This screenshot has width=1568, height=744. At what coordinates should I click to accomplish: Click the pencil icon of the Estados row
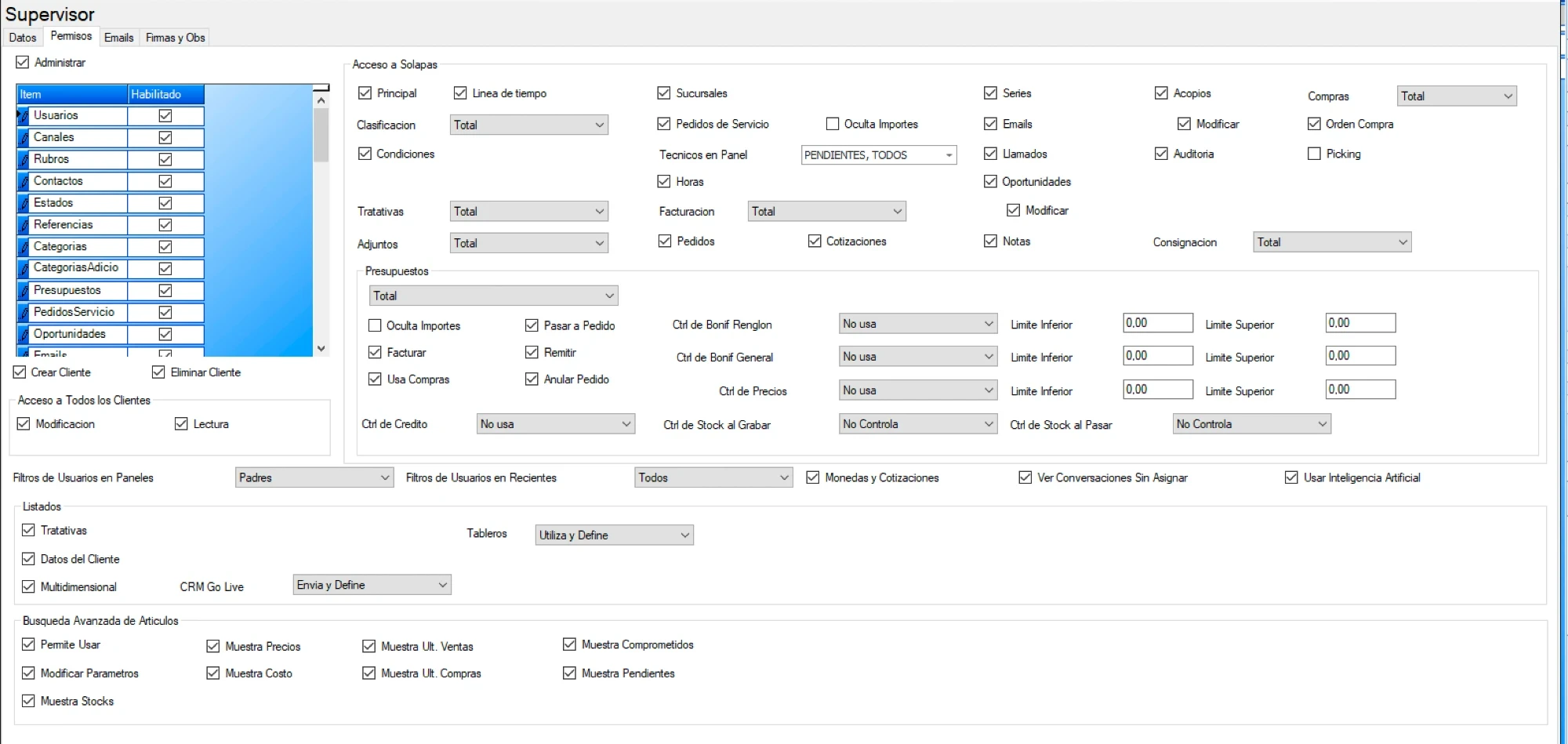(24, 204)
